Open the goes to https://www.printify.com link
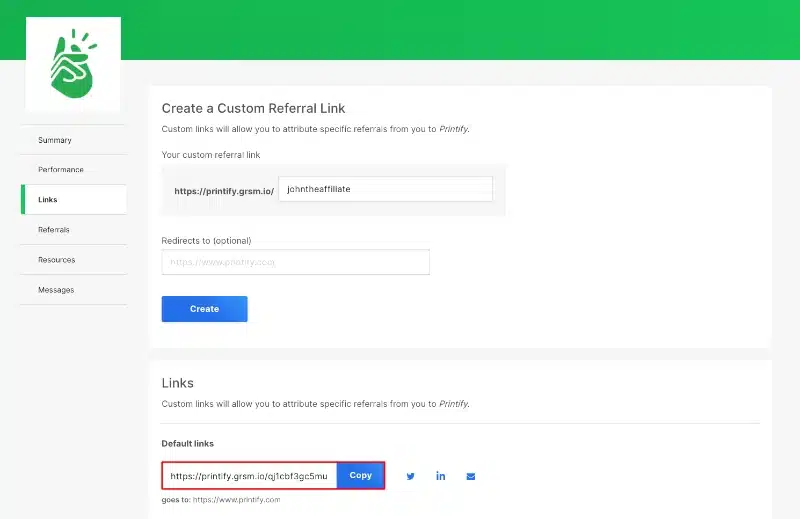Screen dimensions: 800x519 coord(236,500)
